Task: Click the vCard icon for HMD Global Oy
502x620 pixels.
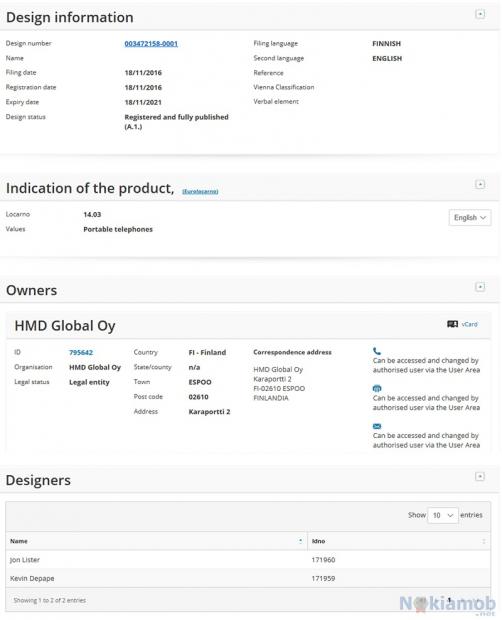Action: point(452,324)
